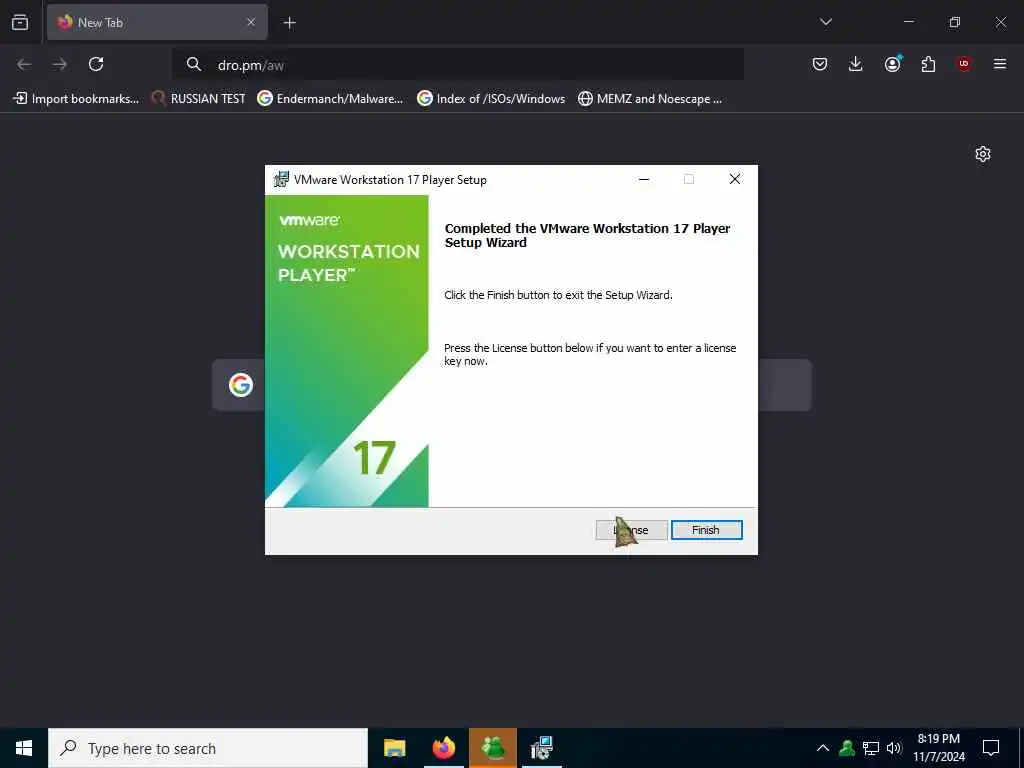Viewport: 1024px width, 768px height.
Task: Open the Firefox Downloads panel
Action: point(856,64)
